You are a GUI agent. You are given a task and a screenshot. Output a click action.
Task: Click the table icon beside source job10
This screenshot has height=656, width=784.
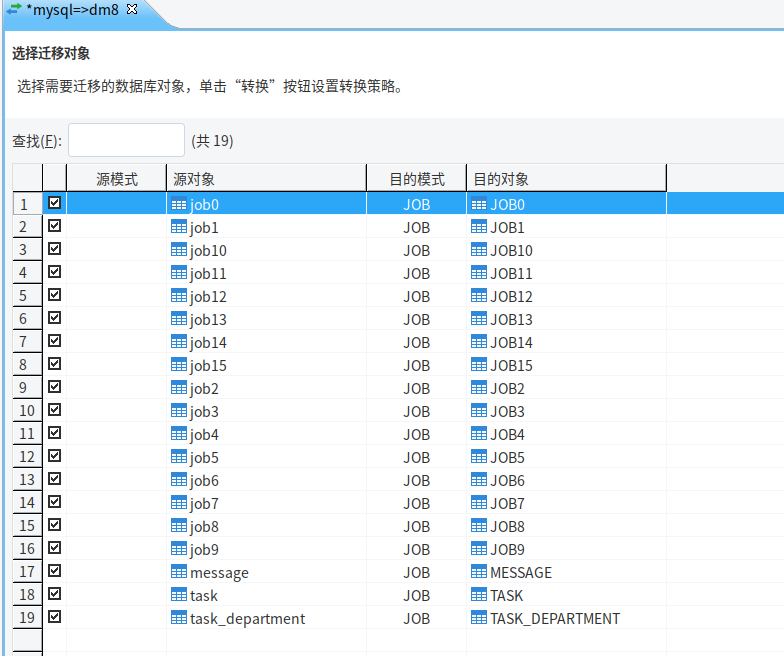(x=178, y=250)
